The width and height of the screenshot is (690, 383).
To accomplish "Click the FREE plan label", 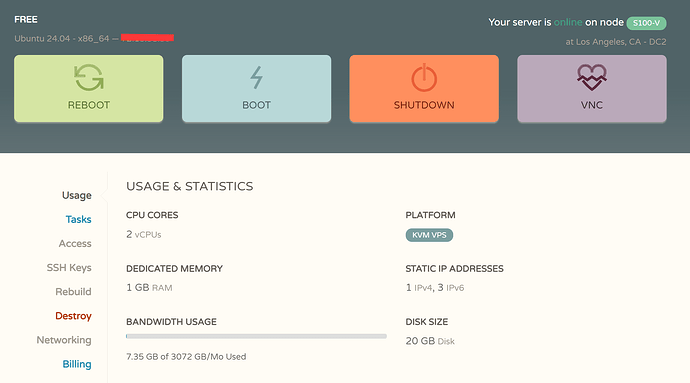I will [x=26, y=19].
